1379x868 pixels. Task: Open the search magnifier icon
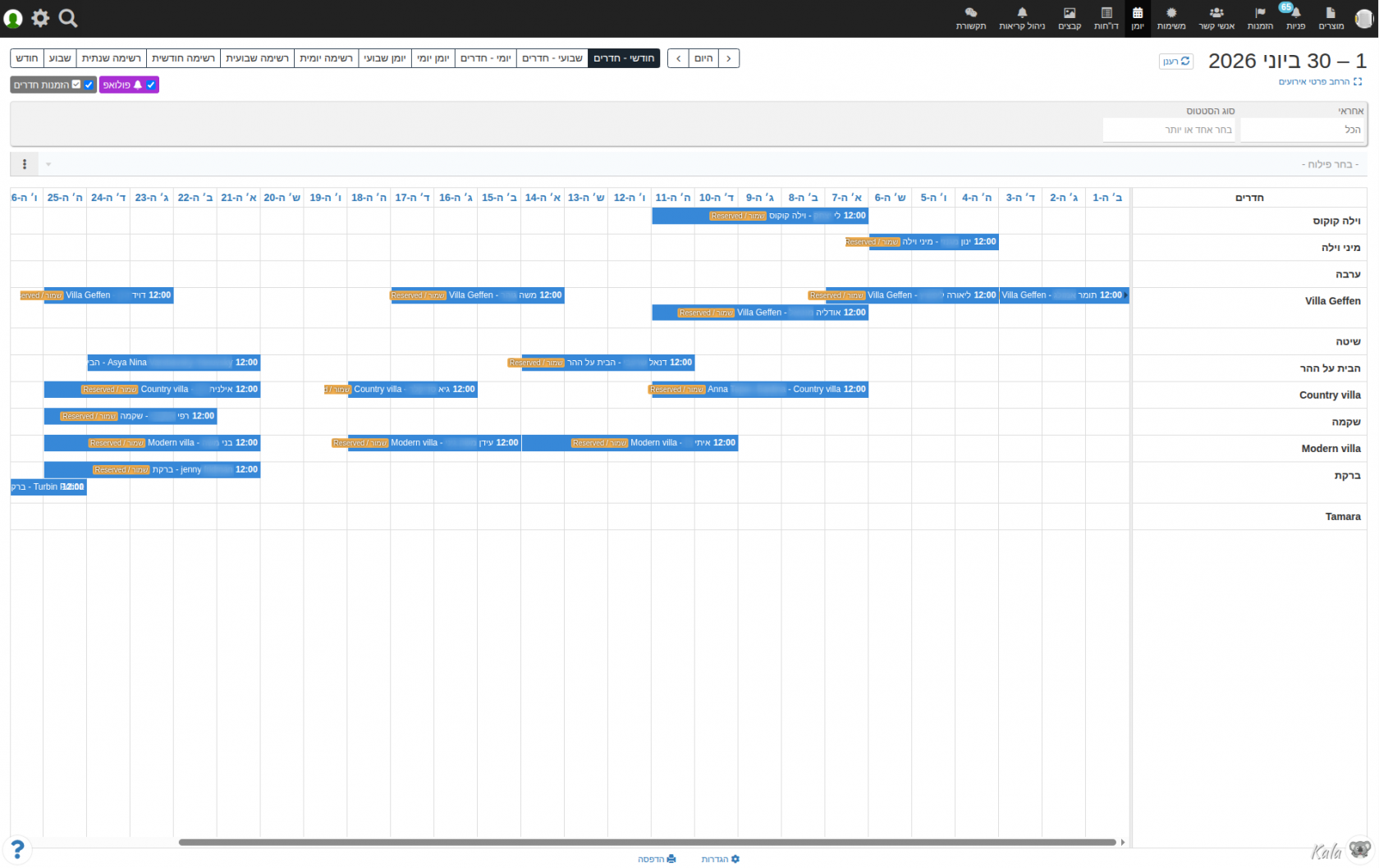click(68, 18)
